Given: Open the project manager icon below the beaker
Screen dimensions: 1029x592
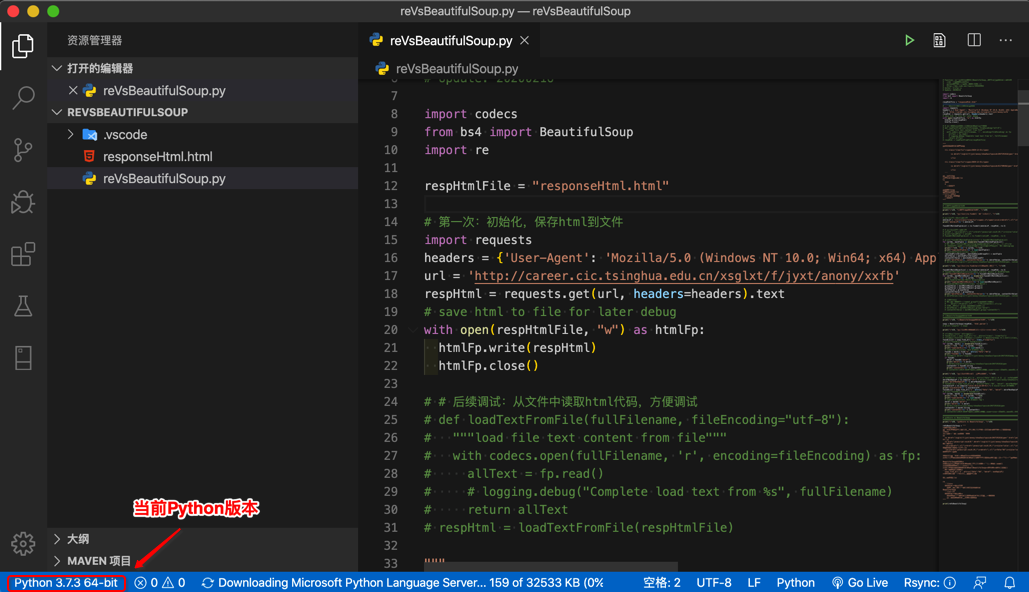Looking at the screenshot, I should coord(23,358).
